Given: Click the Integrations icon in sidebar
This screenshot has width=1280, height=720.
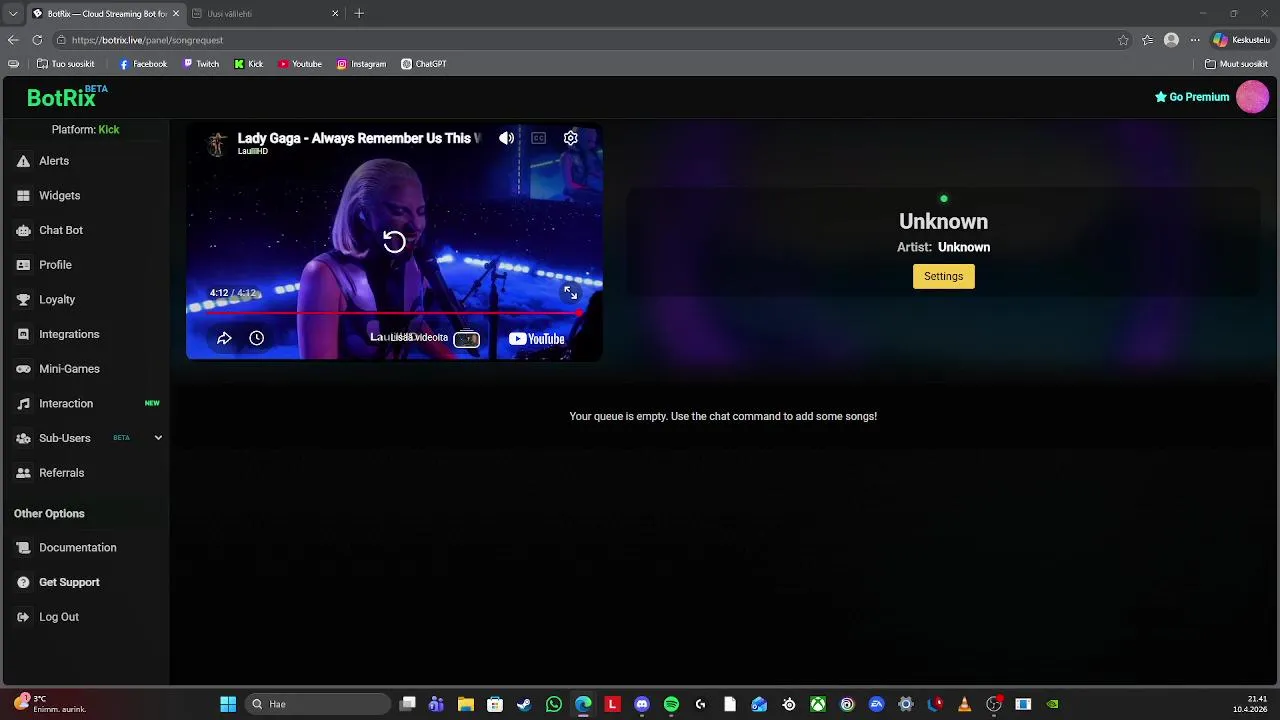Looking at the screenshot, I should (23, 334).
